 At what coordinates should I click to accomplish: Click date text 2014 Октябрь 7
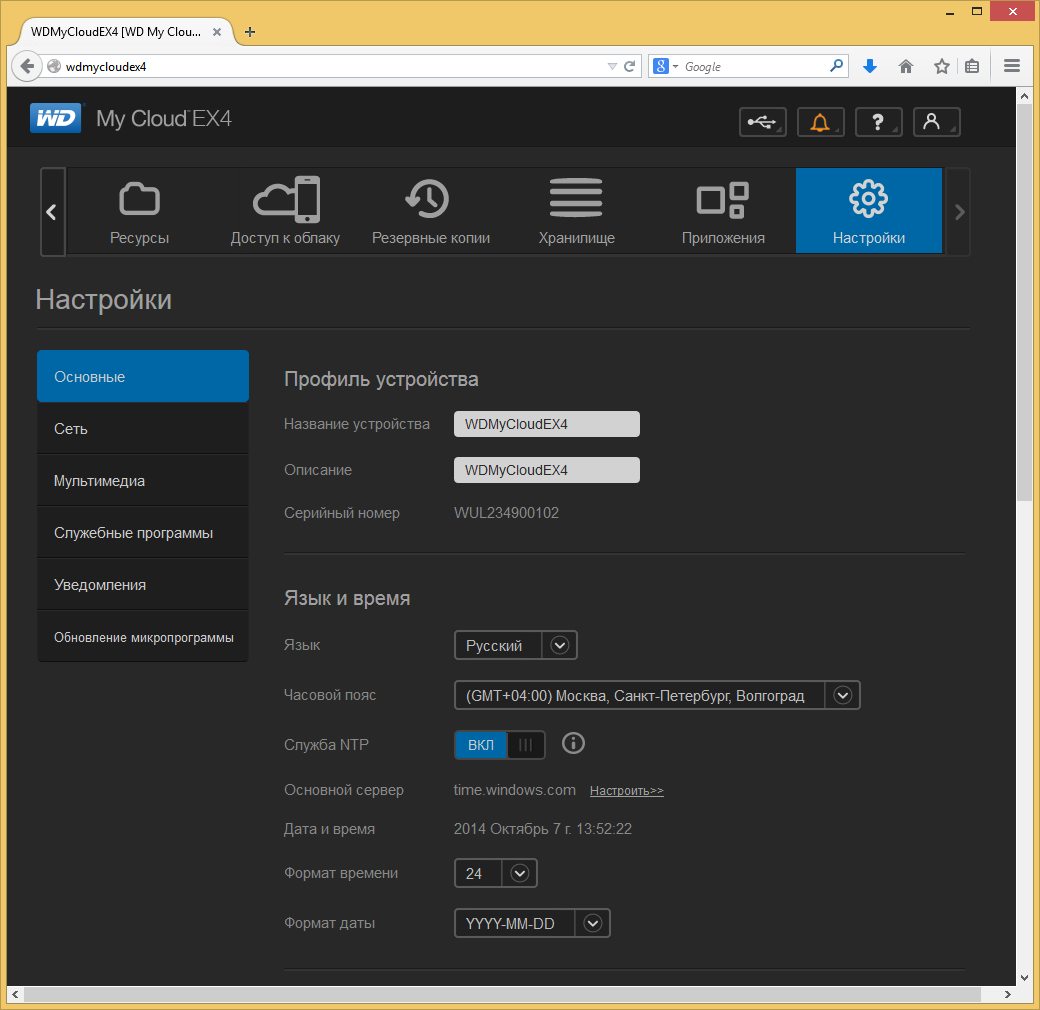pyautogui.click(x=543, y=829)
